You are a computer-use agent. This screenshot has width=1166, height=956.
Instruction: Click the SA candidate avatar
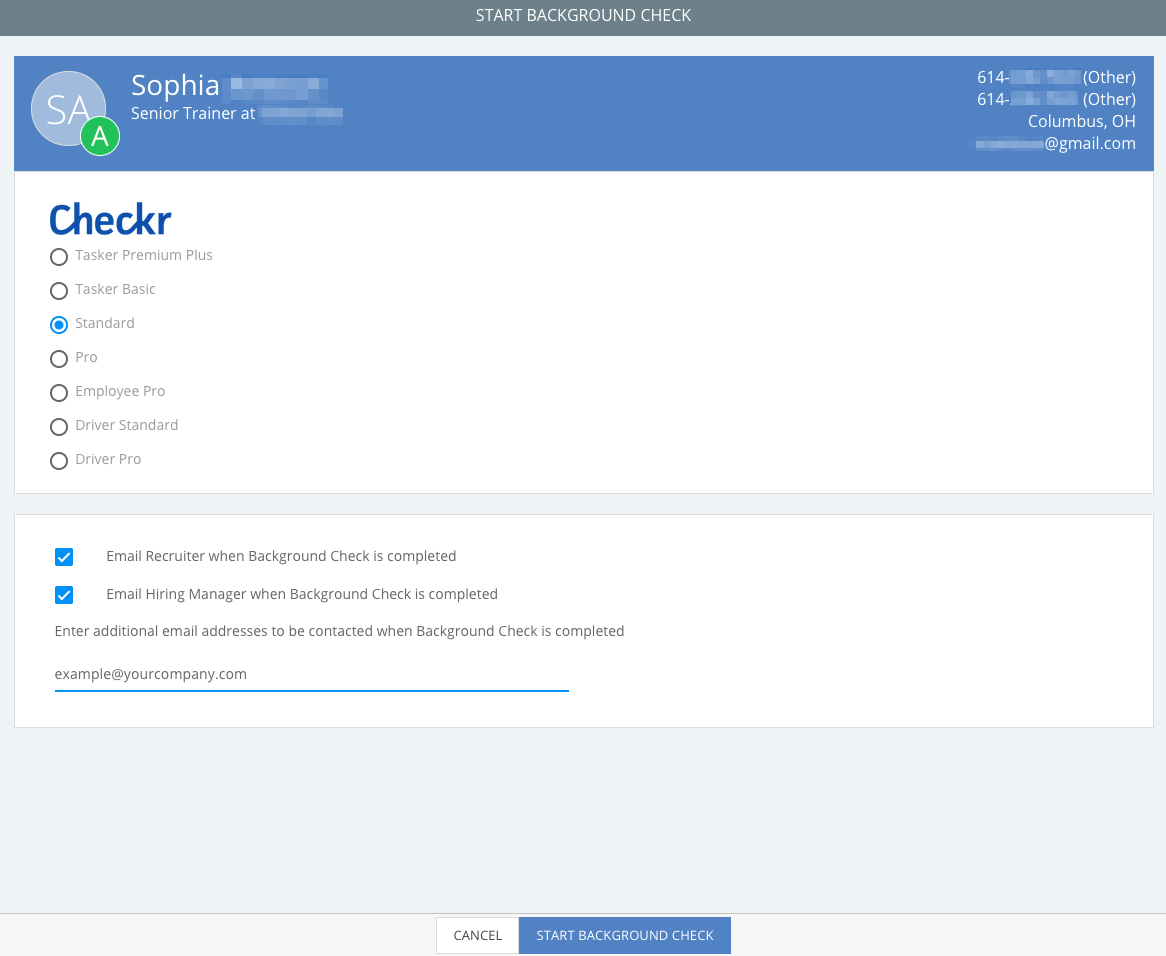(x=68, y=109)
